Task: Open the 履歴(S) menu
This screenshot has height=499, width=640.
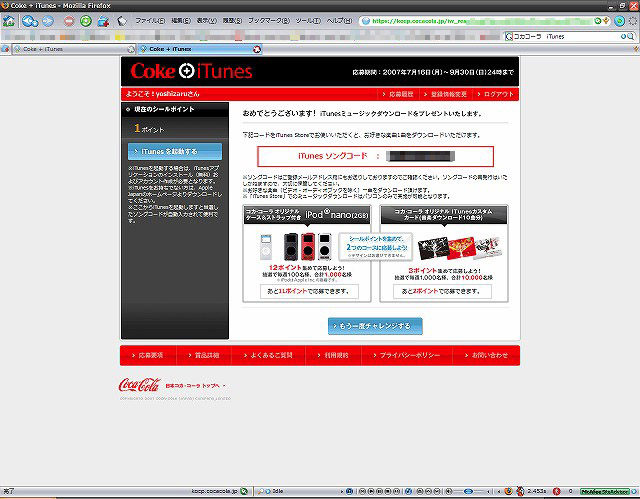Action: [232, 20]
